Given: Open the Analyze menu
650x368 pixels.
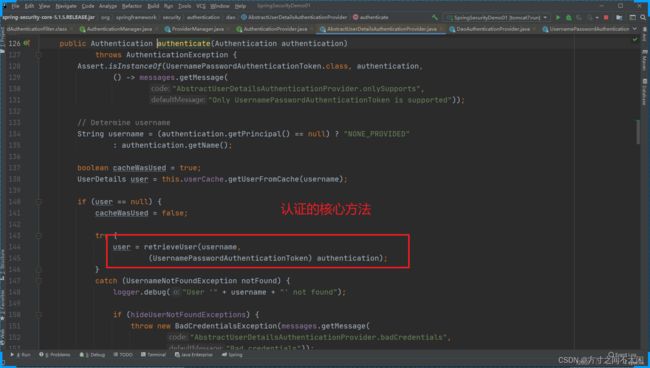Looking at the screenshot, I should pos(108,6).
